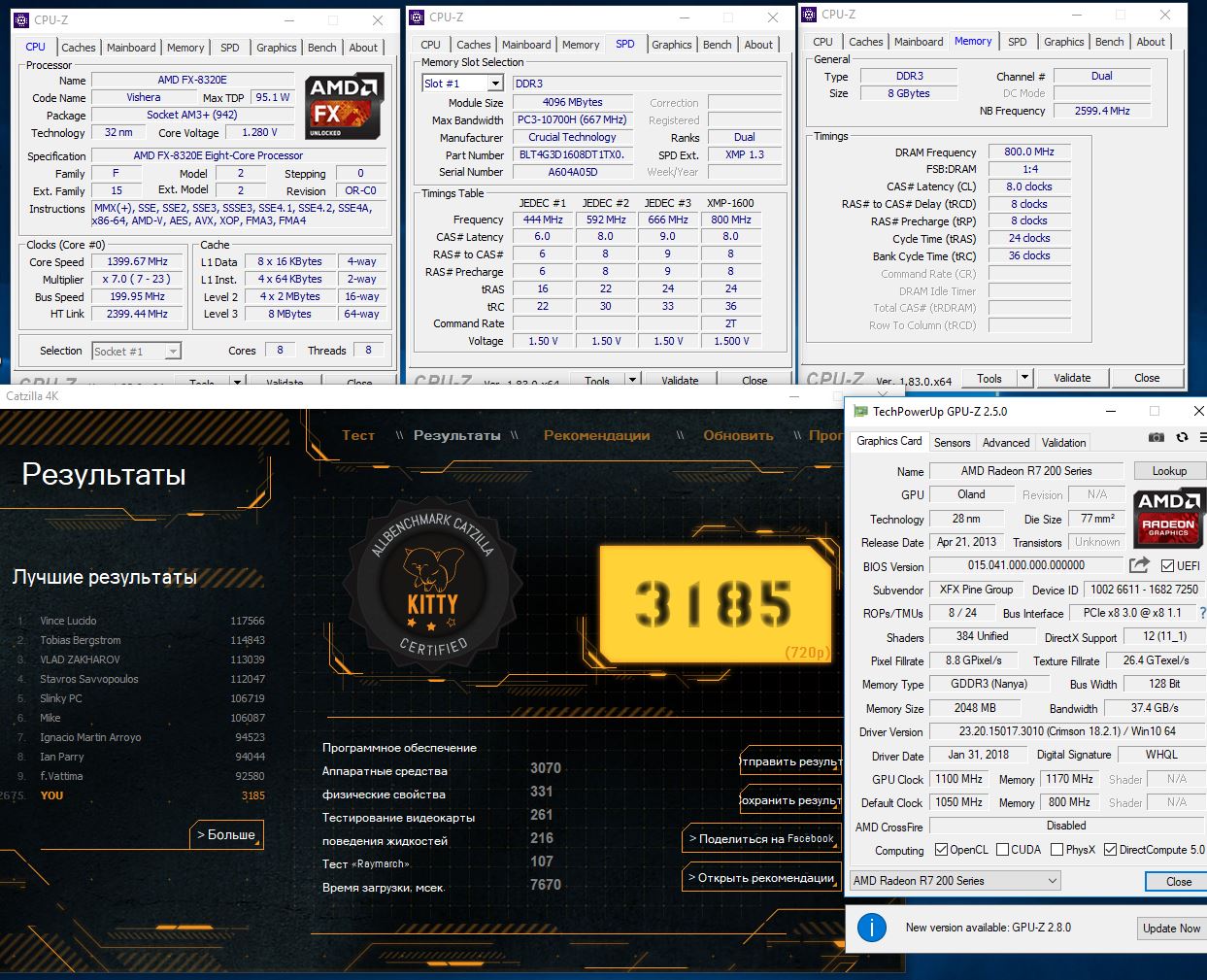1207x980 pixels.
Task: Click the Close button in the CPU-Z Memory window
Action: coord(1147,378)
